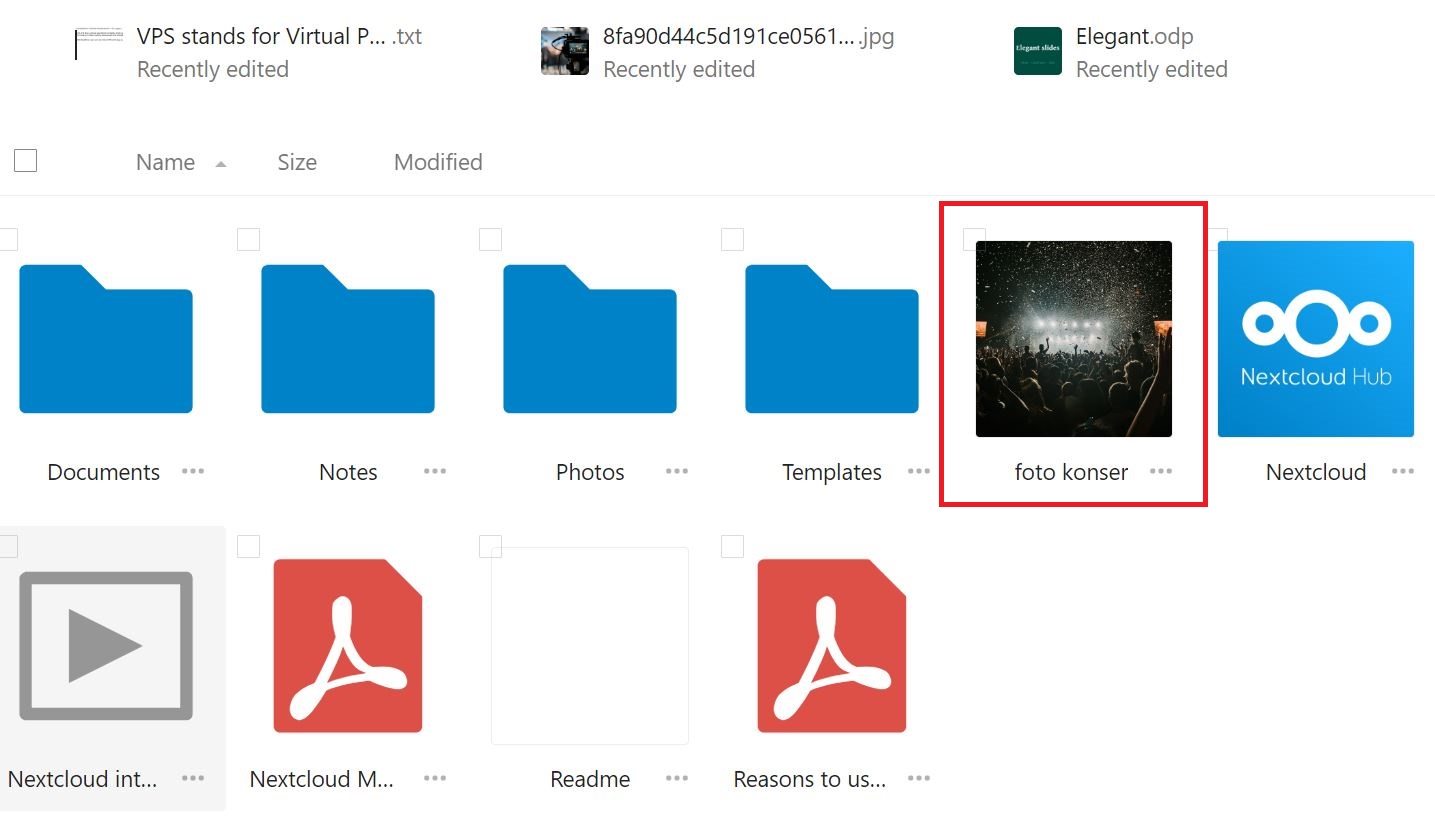Sort files by Size column
This screenshot has height=835, width=1435.
297,162
